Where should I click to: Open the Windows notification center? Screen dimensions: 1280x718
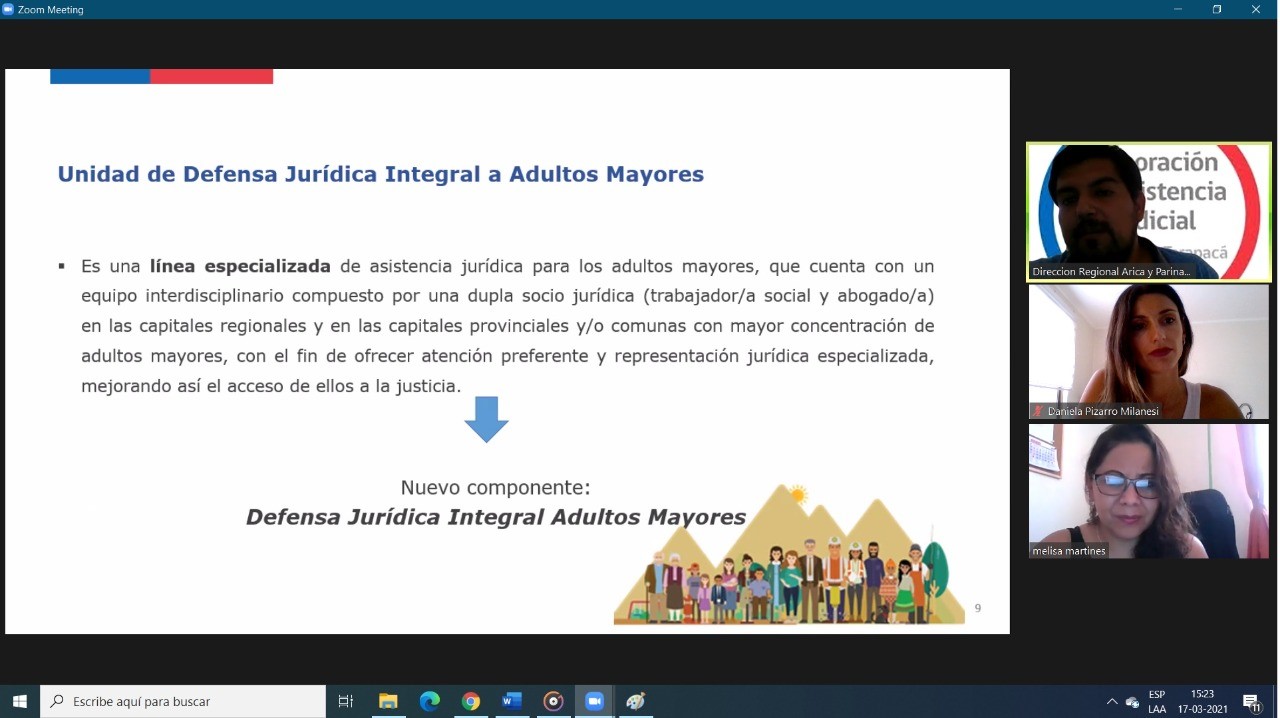coord(1251,701)
